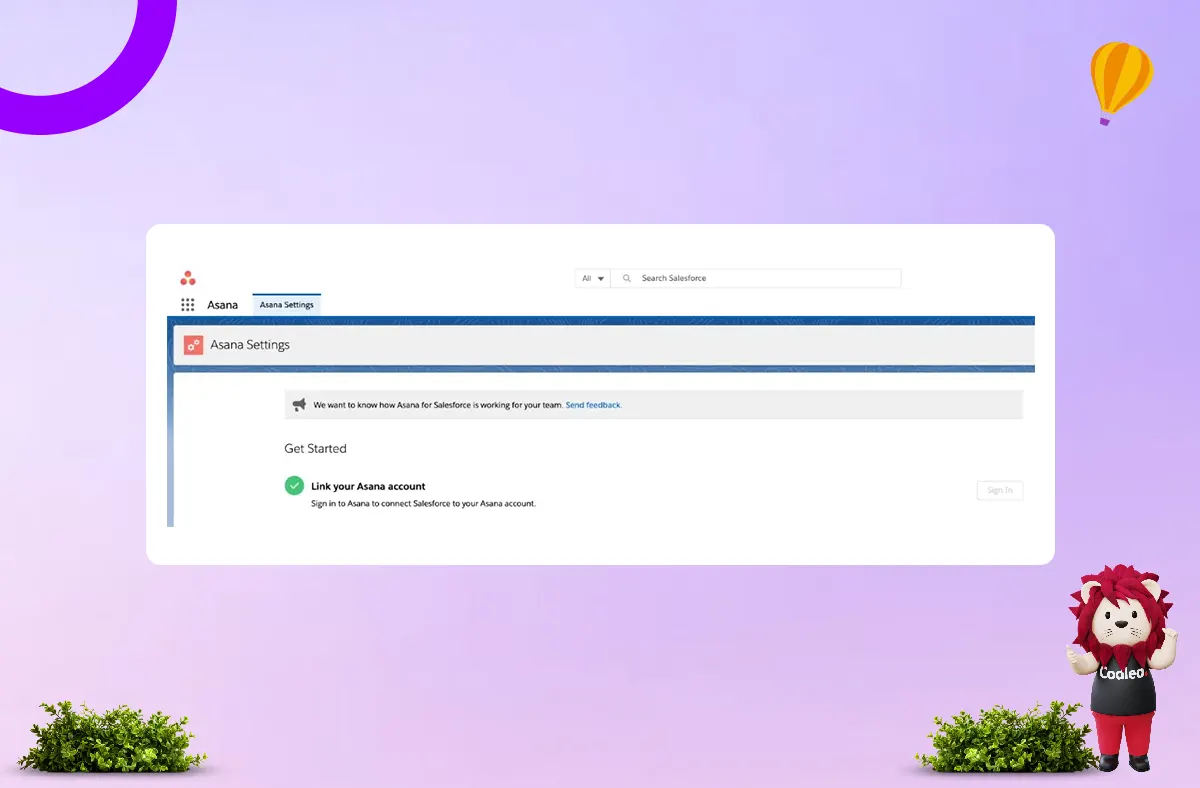Click the Asana Settings gear icon
1200x788 pixels.
coord(193,345)
